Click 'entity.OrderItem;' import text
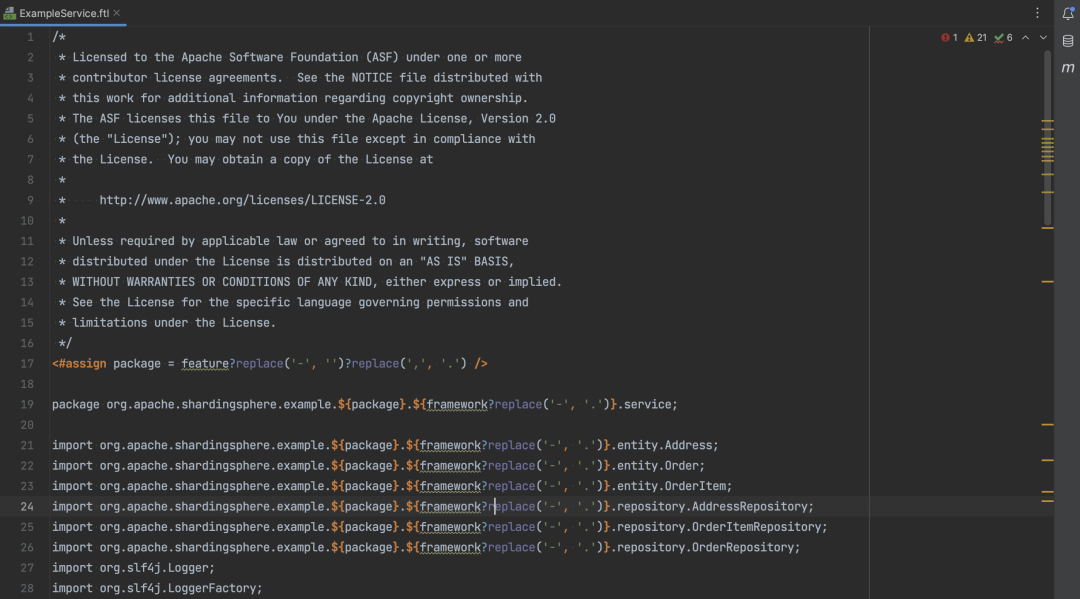1080x599 pixels. tap(674, 486)
